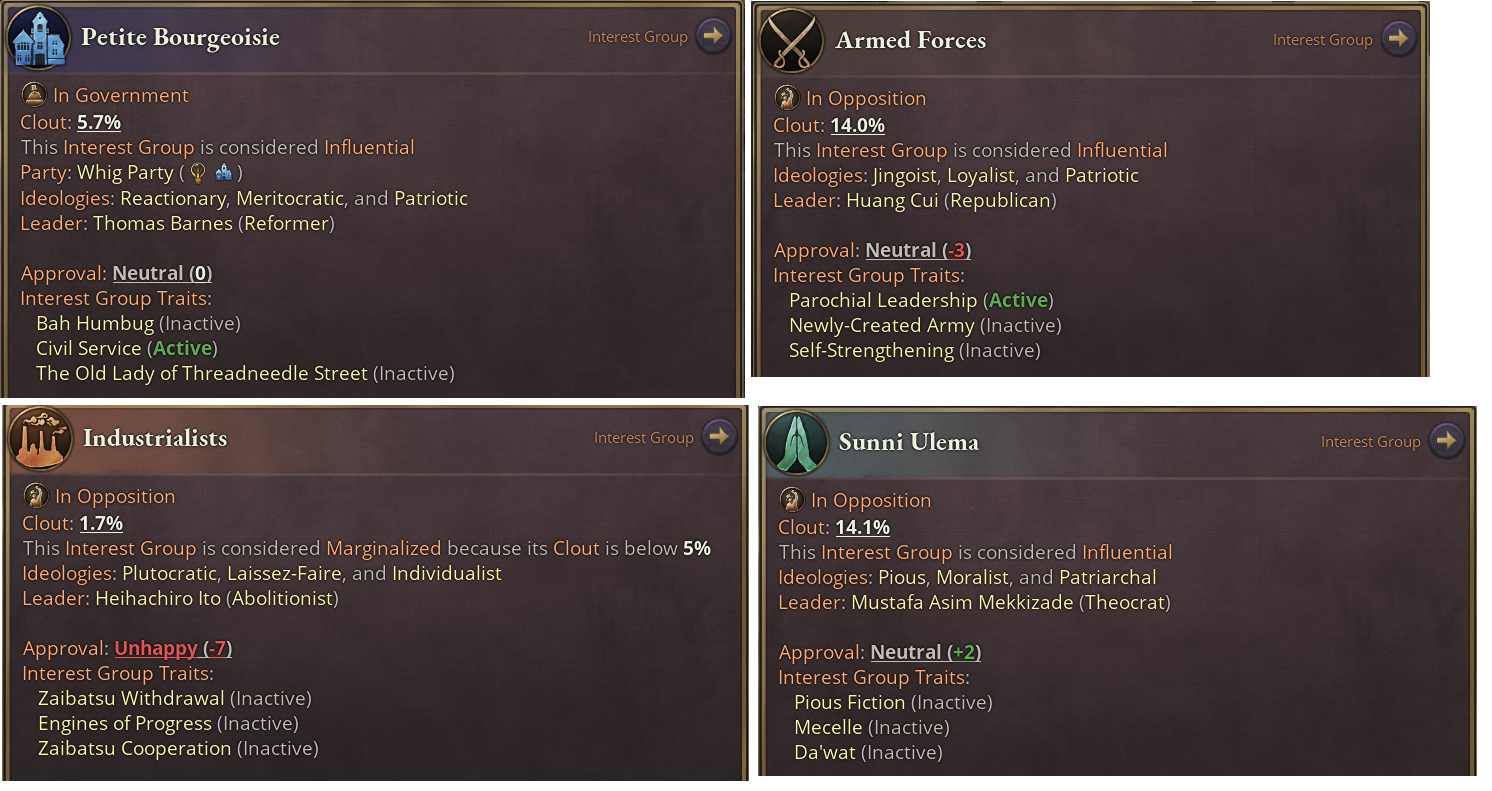The width and height of the screenshot is (1492, 791).
Task: Click the Laissez-Faire ideology link
Action: coord(285,573)
